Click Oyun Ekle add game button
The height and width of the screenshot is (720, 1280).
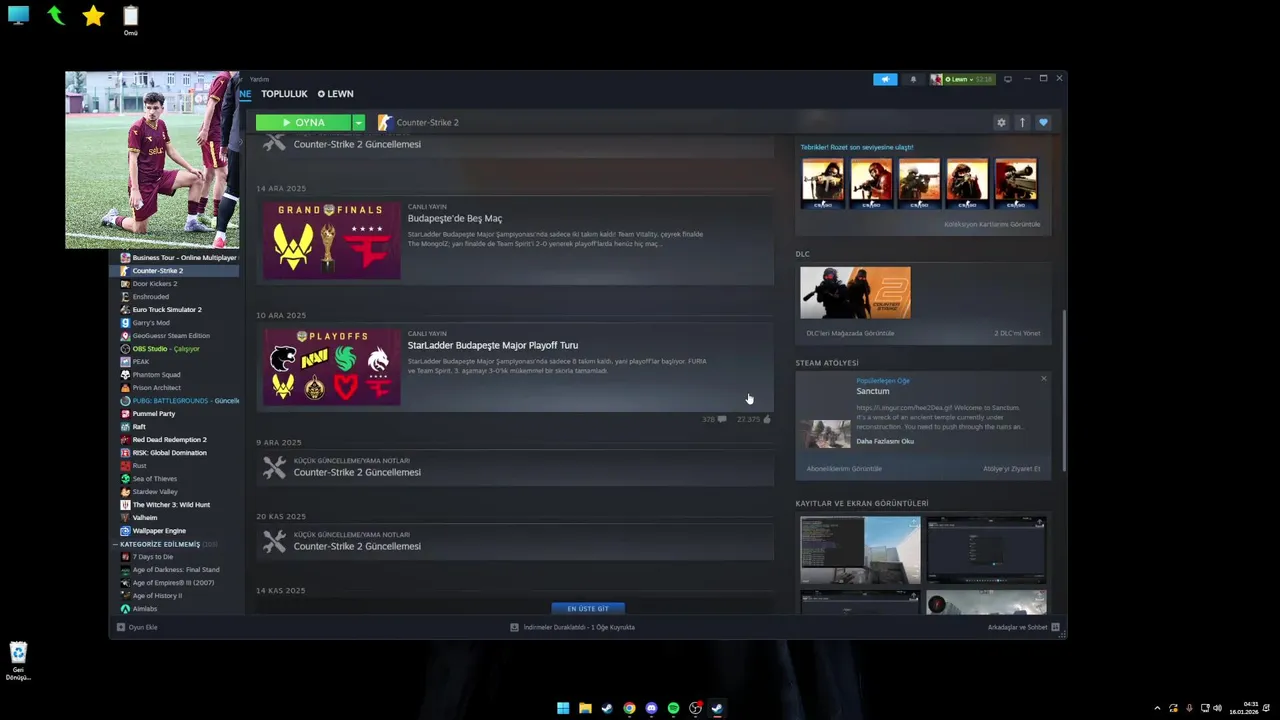point(137,628)
